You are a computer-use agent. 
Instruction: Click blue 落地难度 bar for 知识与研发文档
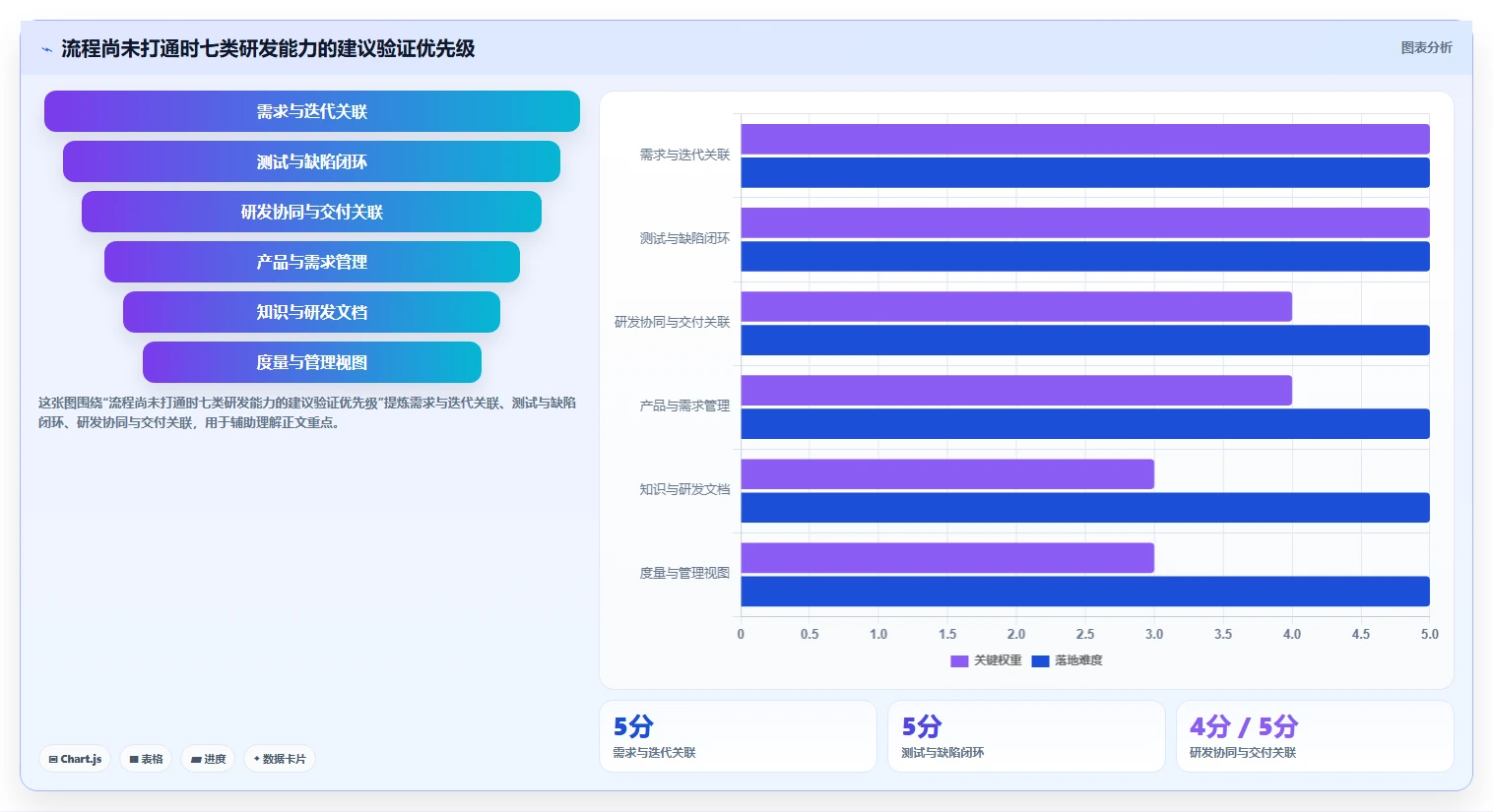click(x=1085, y=507)
